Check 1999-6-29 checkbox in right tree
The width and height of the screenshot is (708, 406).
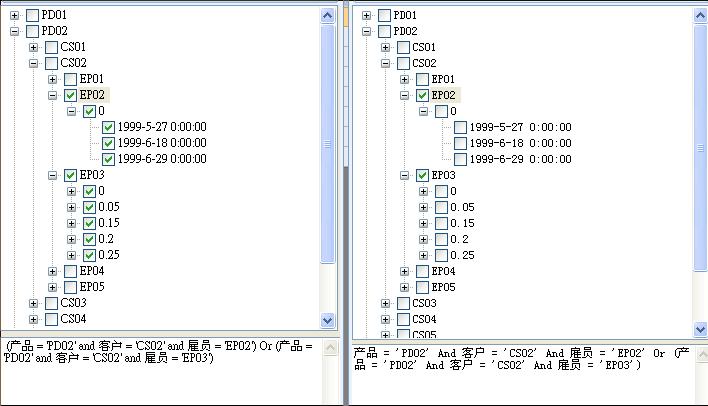pos(460,159)
